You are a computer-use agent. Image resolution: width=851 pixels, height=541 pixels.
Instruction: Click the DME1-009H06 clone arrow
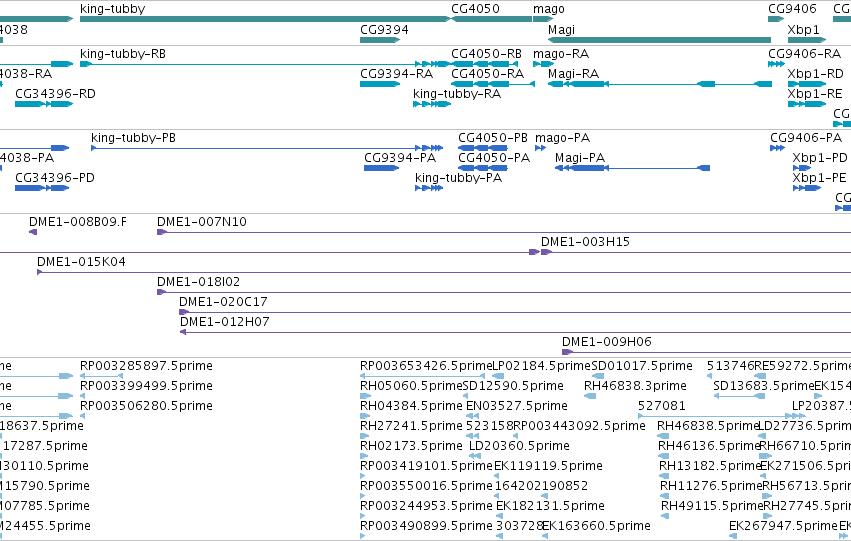pos(567,352)
